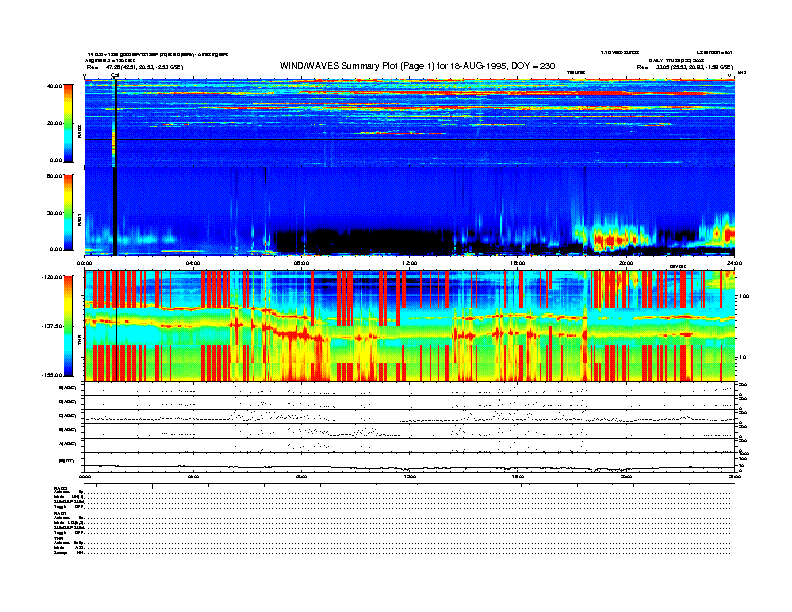Click the RAD2 panel color scale bar

tap(68, 123)
